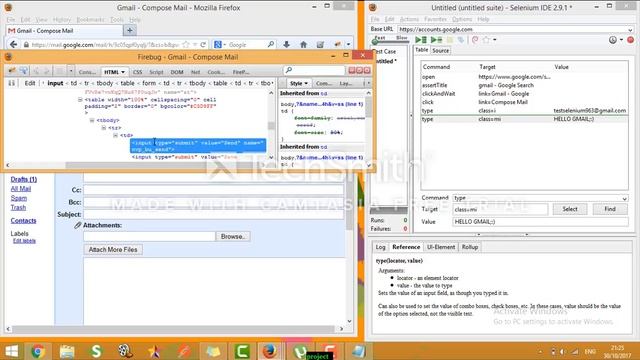Open Drafts (1) link in Gmail
640x360 pixels.
pyautogui.click(x=24, y=179)
